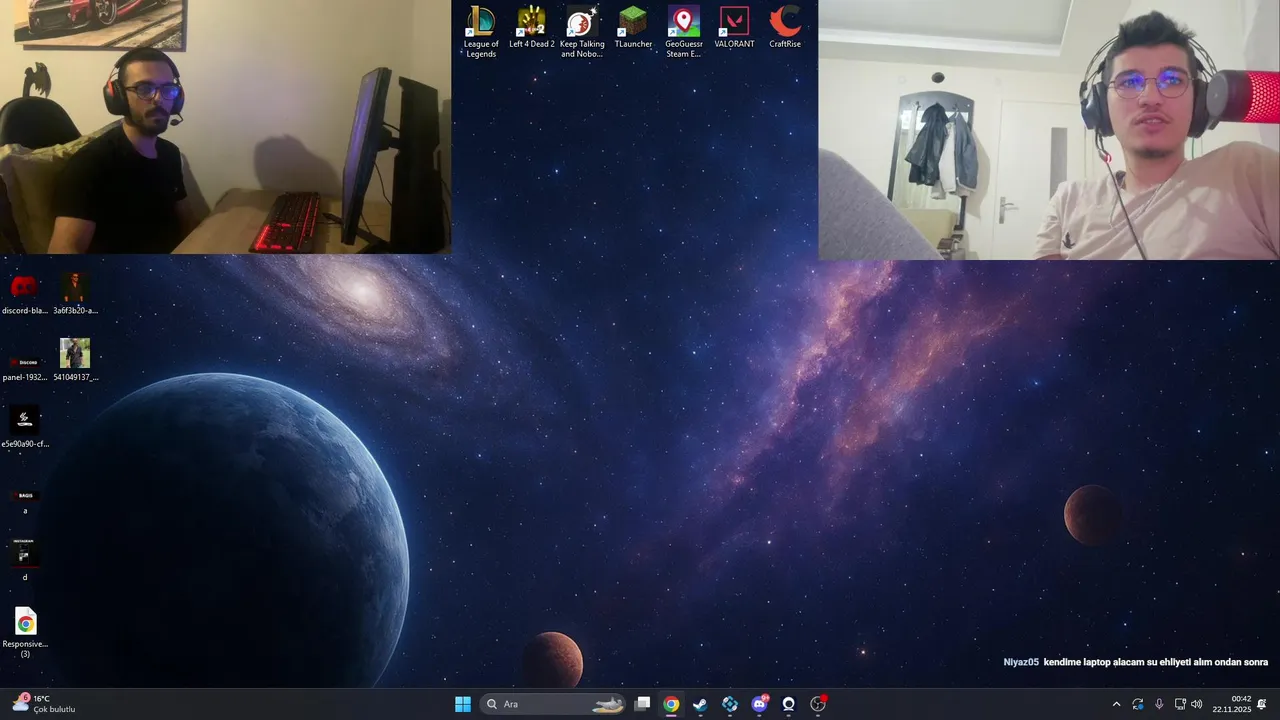
Task: Open the clock showing 00:42 22.11.2025
Action: (1232, 704)
